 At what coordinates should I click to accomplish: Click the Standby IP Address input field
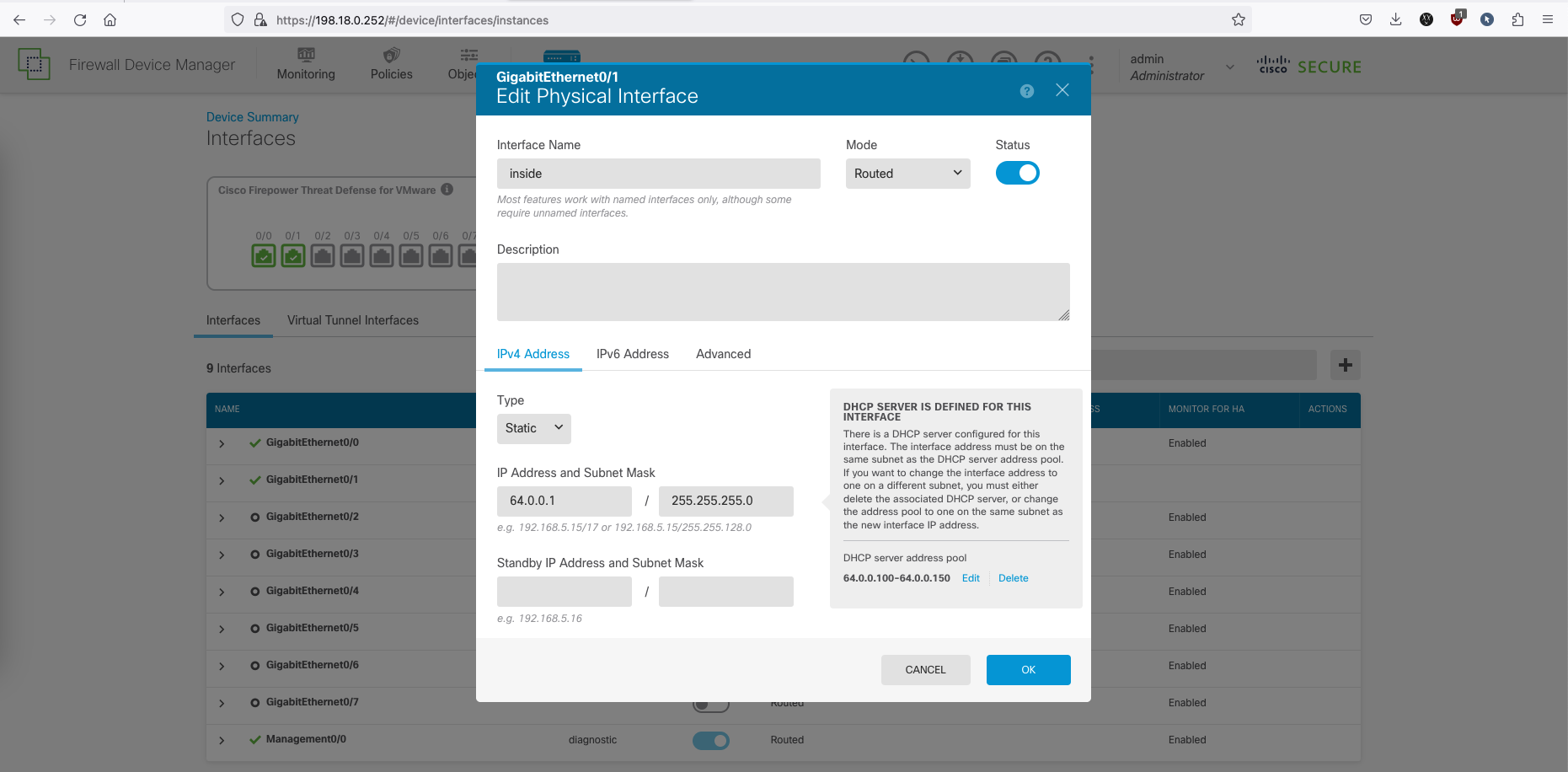pyautogui.click(x=564, y=592)
